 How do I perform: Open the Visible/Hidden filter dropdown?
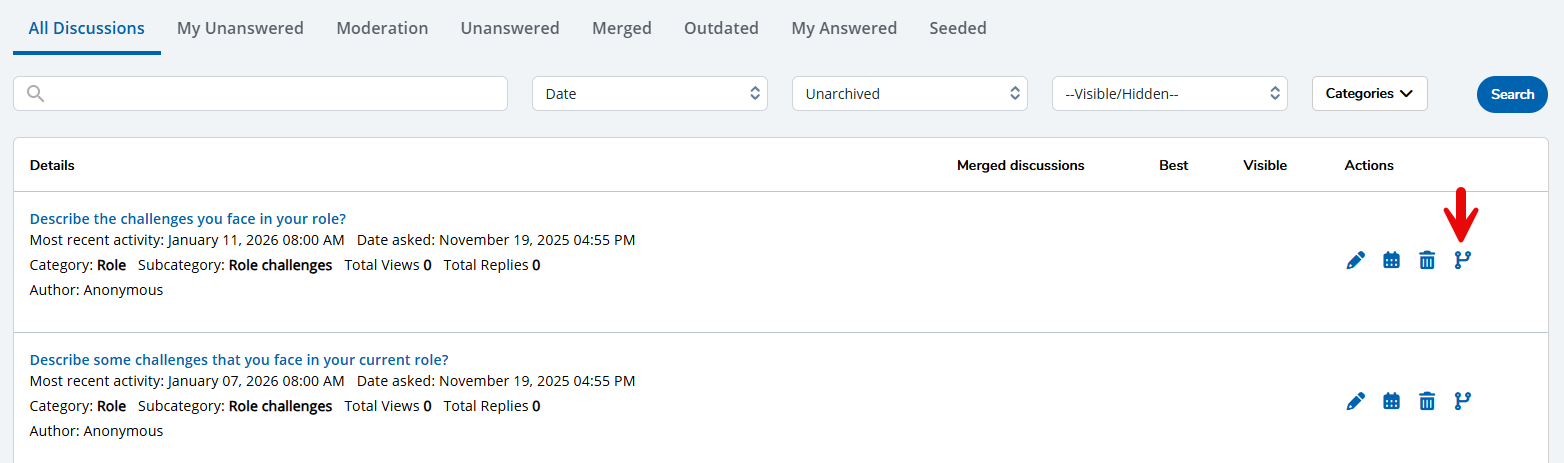(x=1169, y=94)
